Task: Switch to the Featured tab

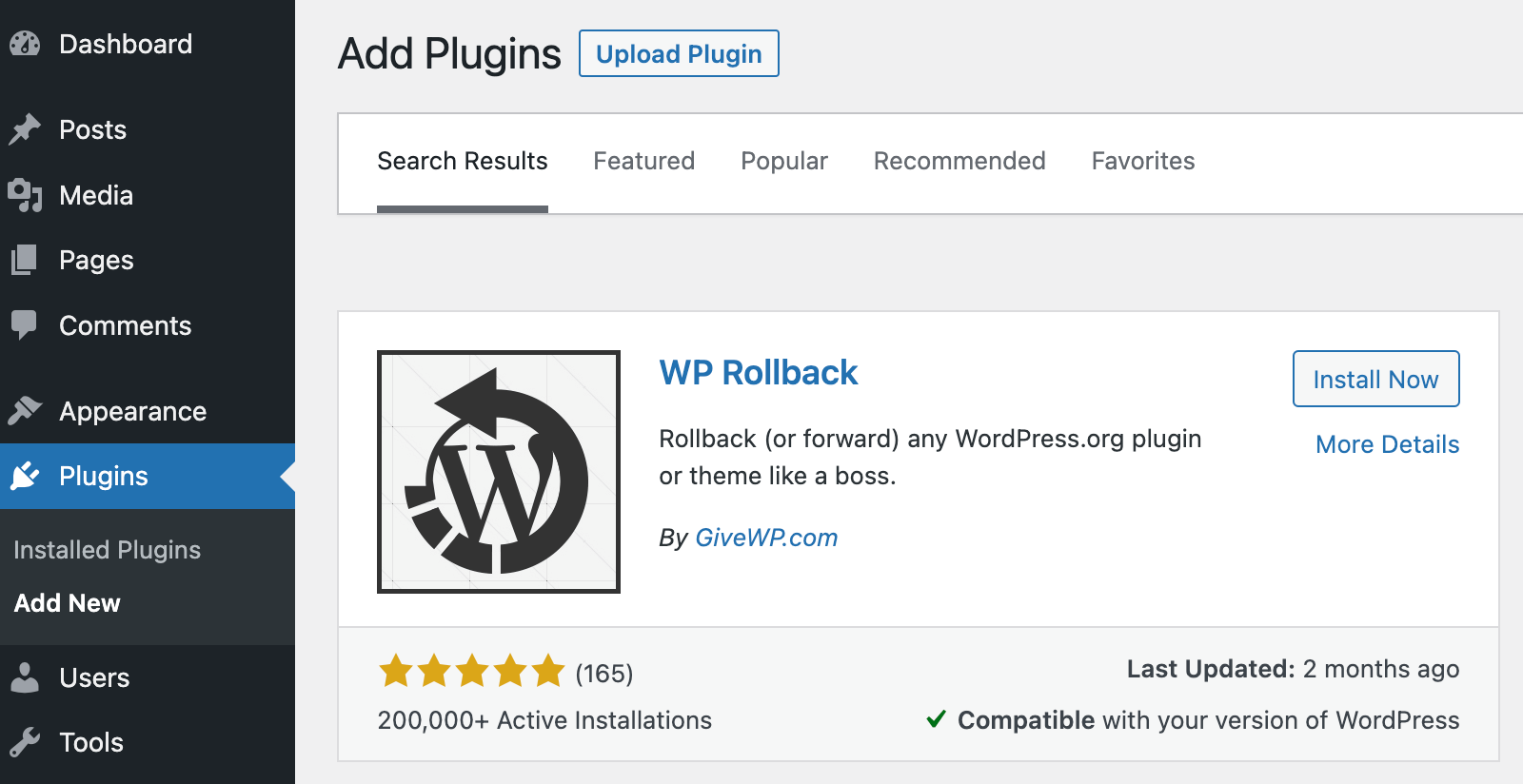Action: click(x=643, y=161)
